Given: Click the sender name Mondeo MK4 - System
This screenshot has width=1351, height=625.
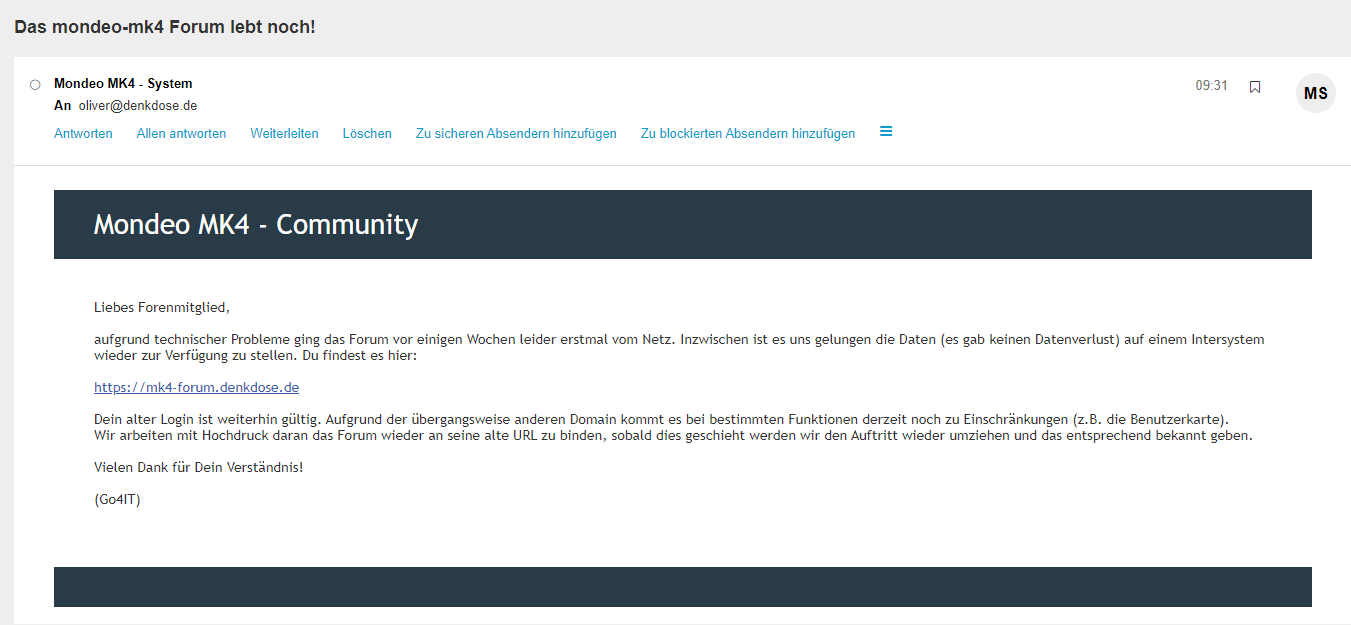Looking at the screenshot, I should [123, 84].
